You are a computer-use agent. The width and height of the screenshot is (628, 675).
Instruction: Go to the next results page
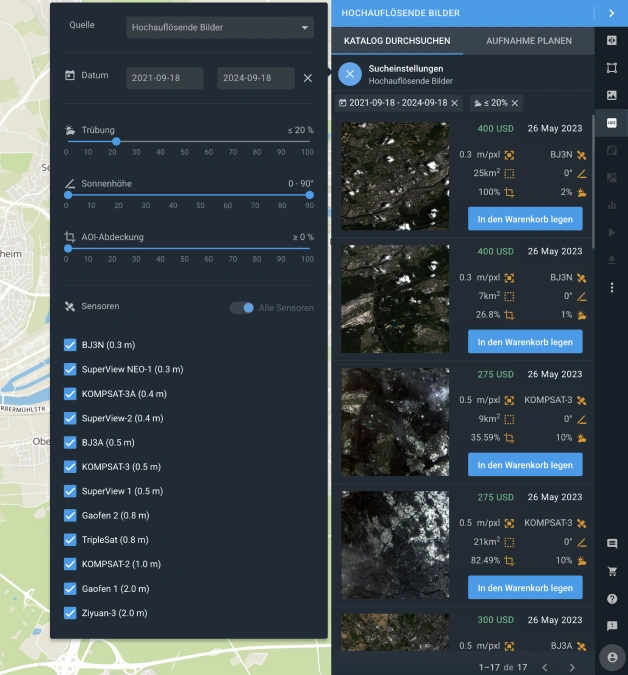click(x=572, y=667)
